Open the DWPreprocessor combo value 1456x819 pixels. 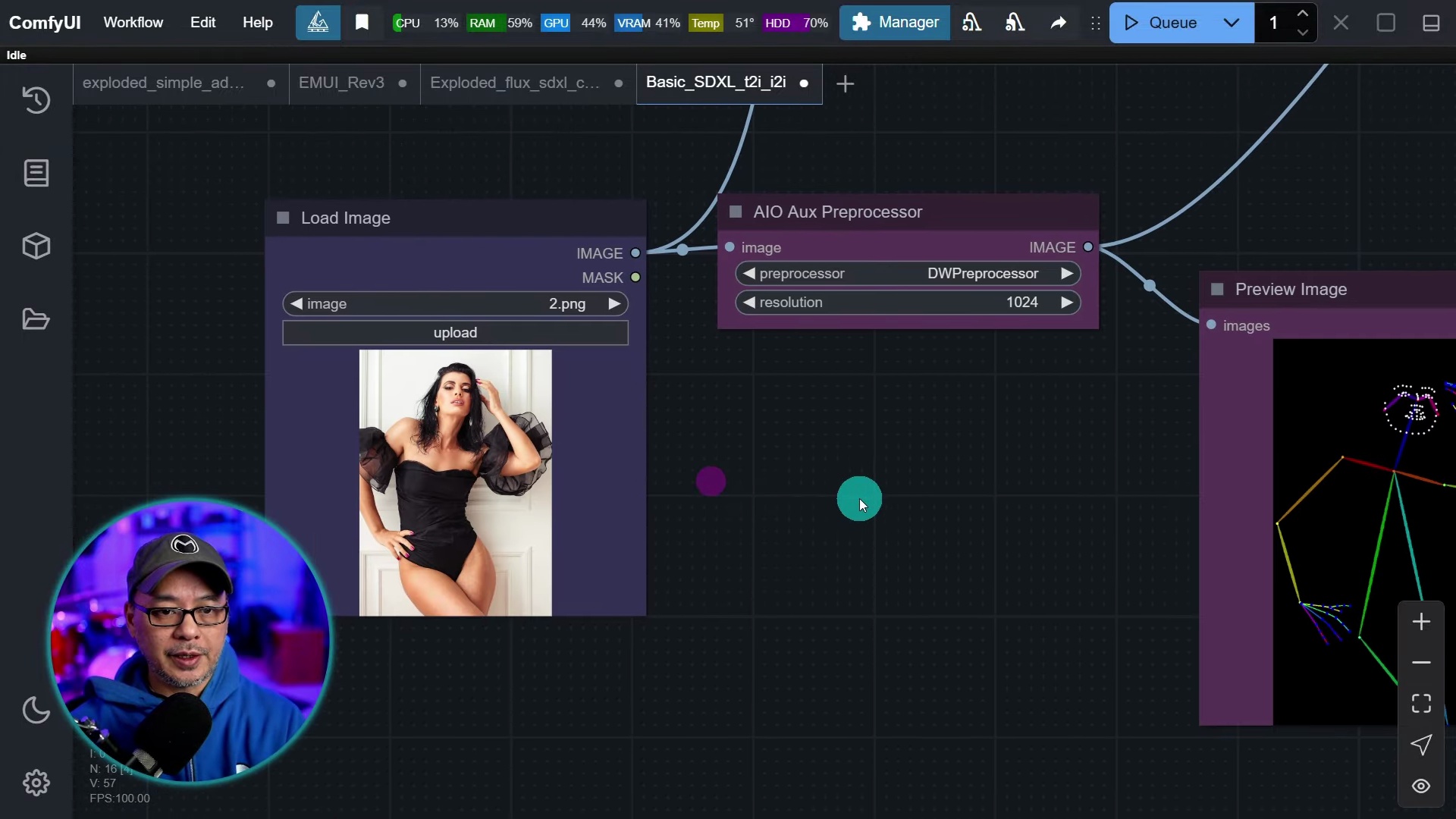point(983,274)
